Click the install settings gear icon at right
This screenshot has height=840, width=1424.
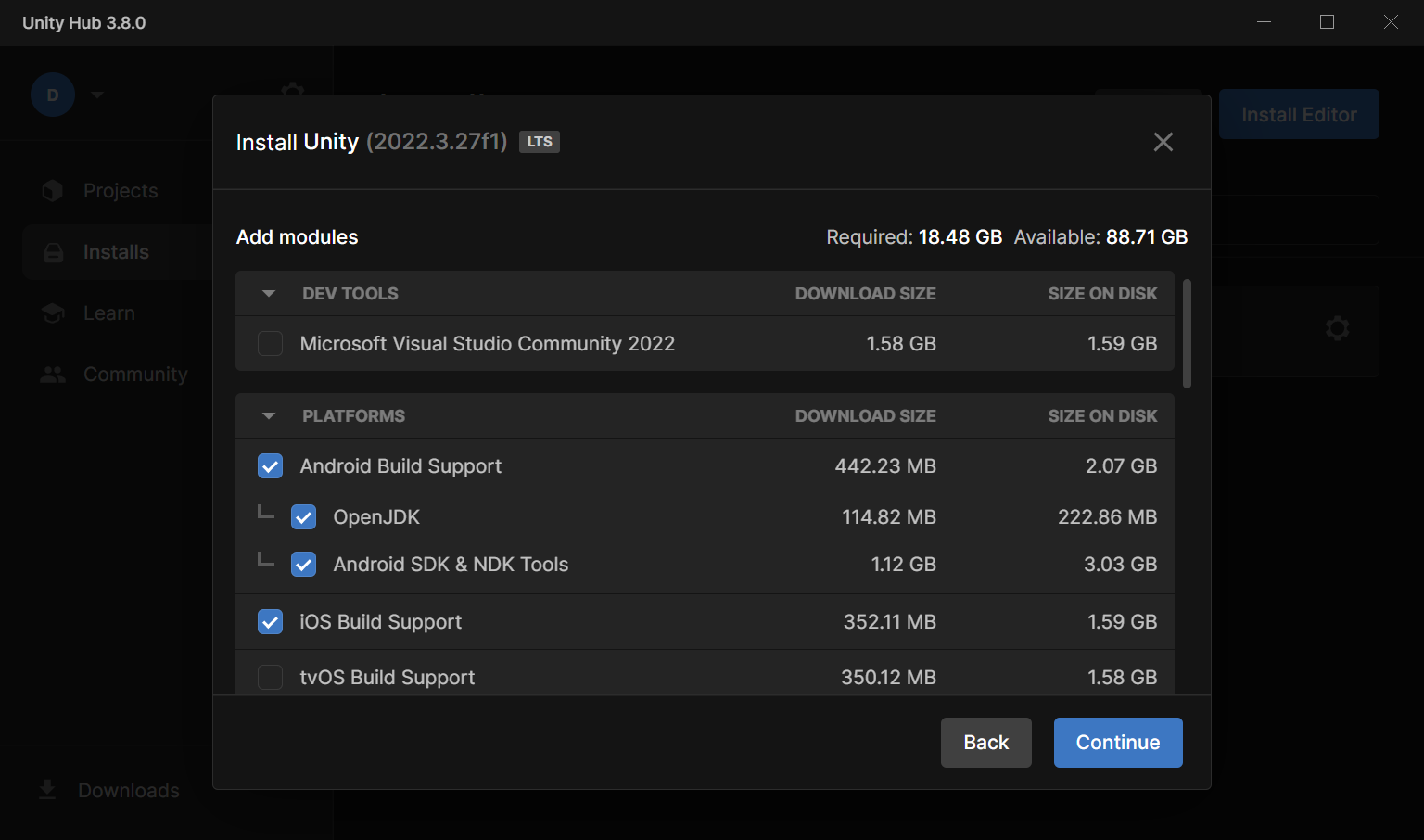(1337, 328)
